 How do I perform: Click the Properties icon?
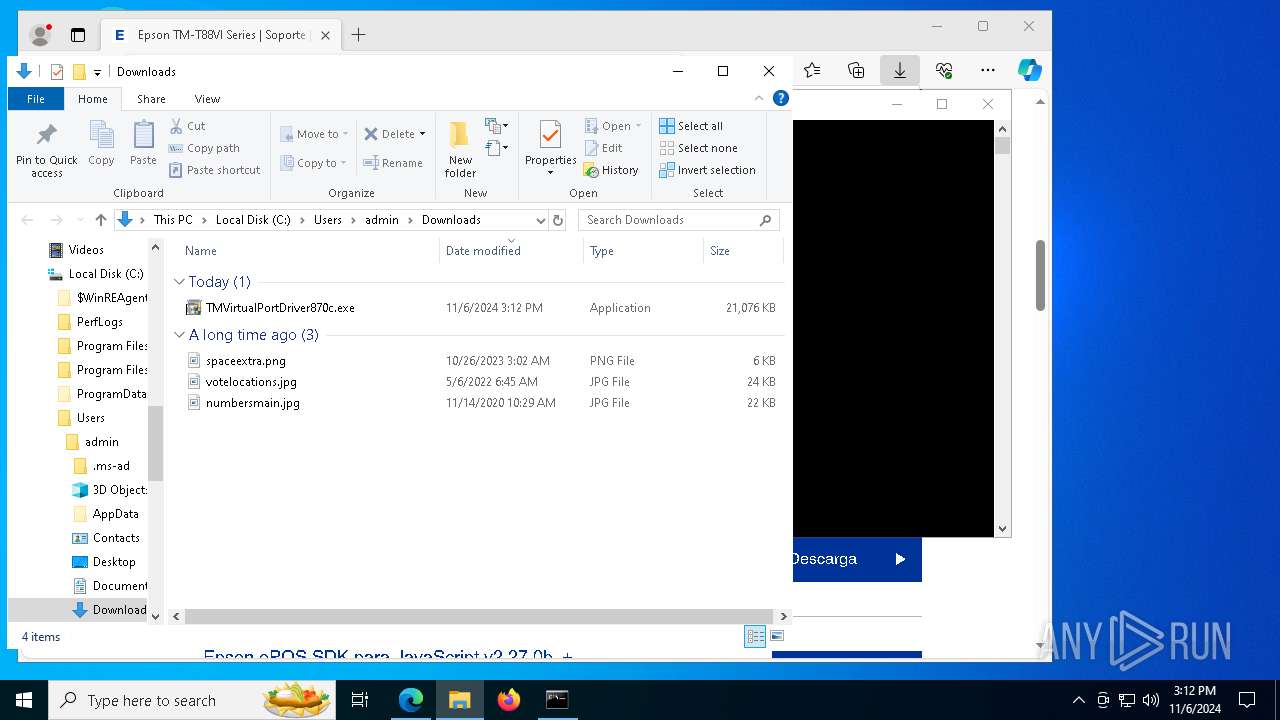point(550,136)
